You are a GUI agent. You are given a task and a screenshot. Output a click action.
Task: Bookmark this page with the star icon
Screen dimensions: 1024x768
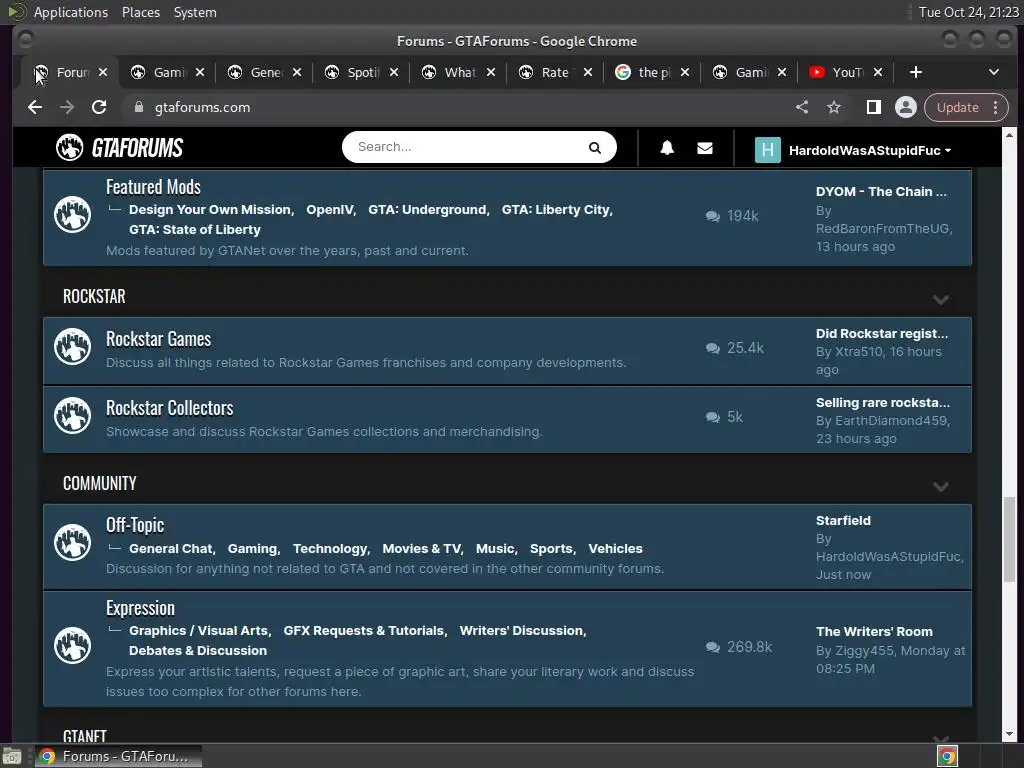pyautogui.click(x=834, y=107)
